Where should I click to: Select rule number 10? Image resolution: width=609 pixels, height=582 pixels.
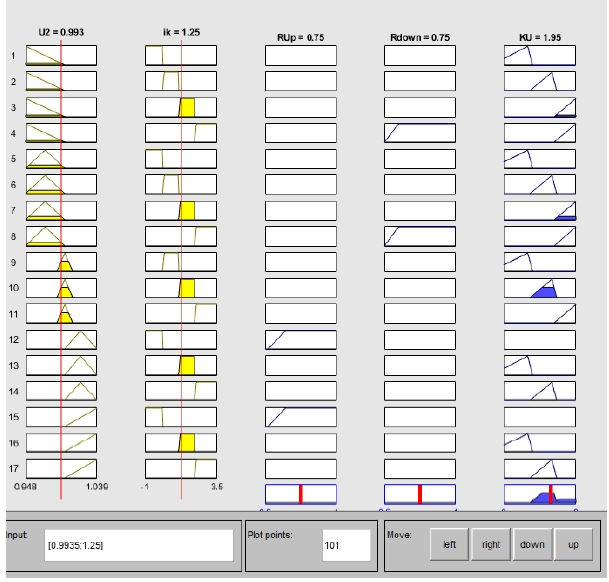[x=13, y=289]
